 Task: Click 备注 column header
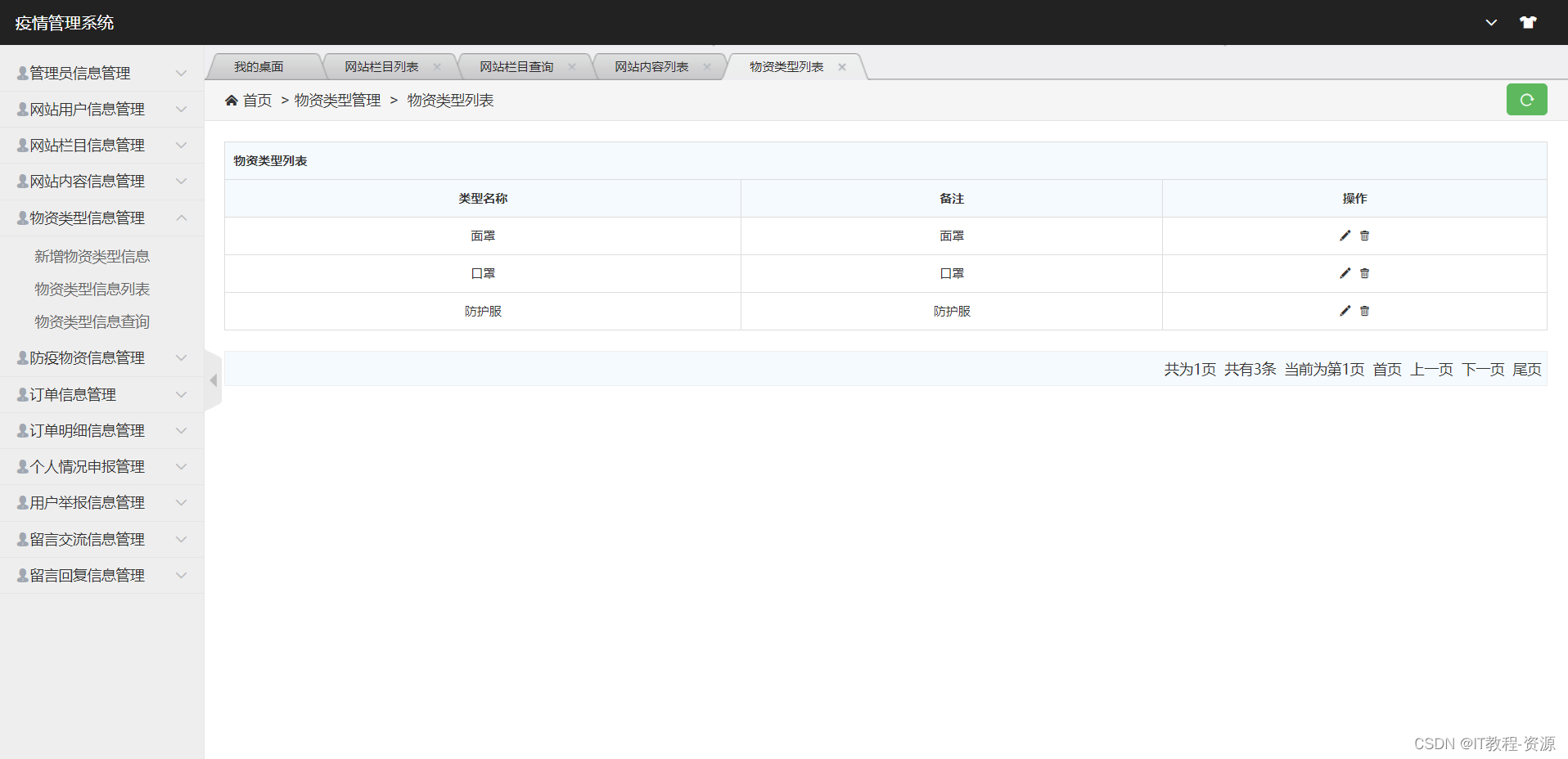pyautogui.click(x=952, y=198)
